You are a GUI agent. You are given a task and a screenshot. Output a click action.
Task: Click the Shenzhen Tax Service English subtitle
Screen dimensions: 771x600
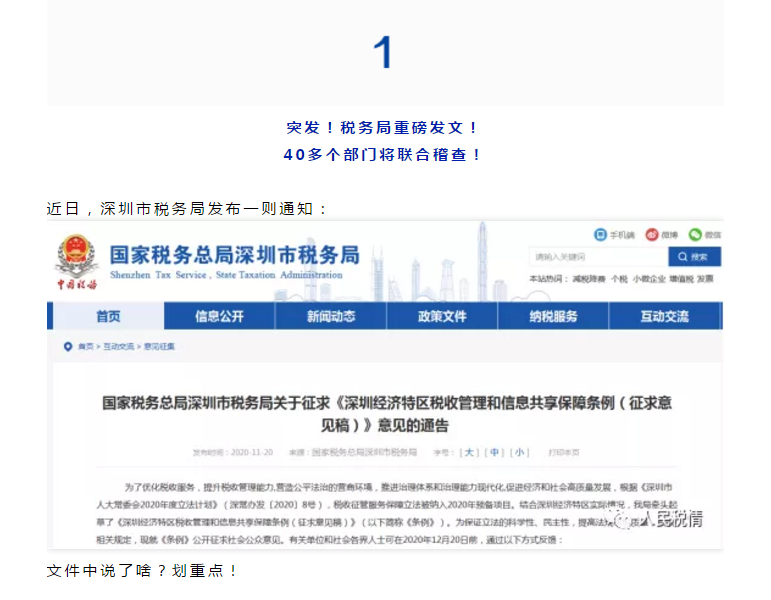coord(226,275)
